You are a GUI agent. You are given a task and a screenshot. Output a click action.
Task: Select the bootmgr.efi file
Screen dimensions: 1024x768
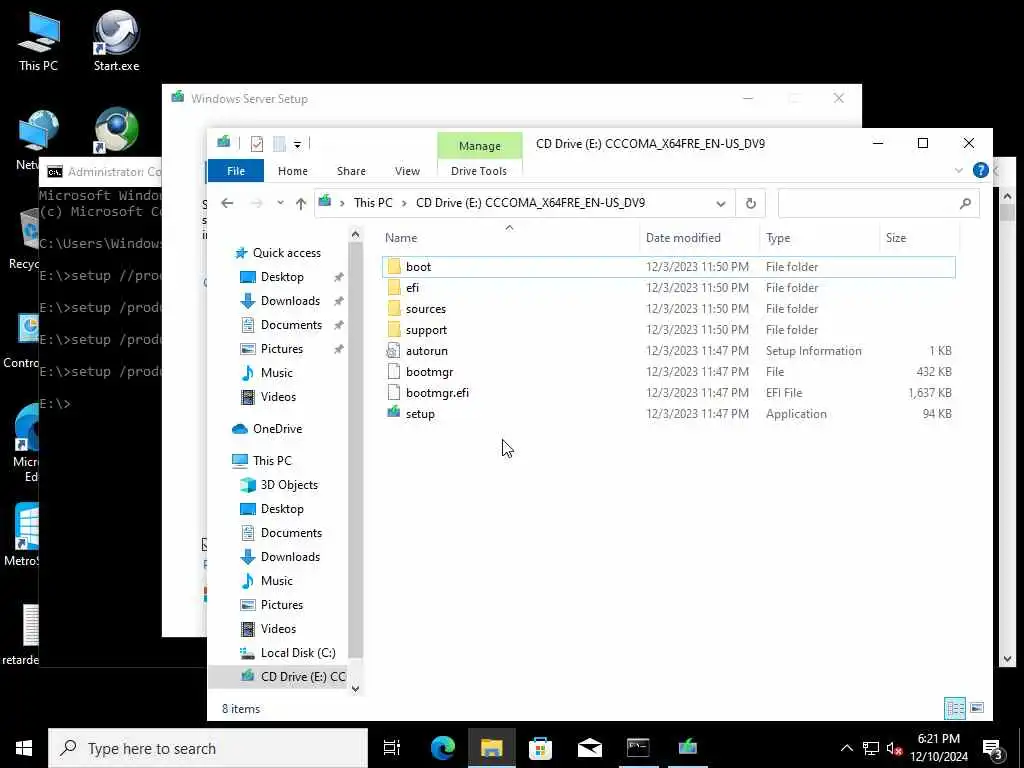[x=669, y=392]
